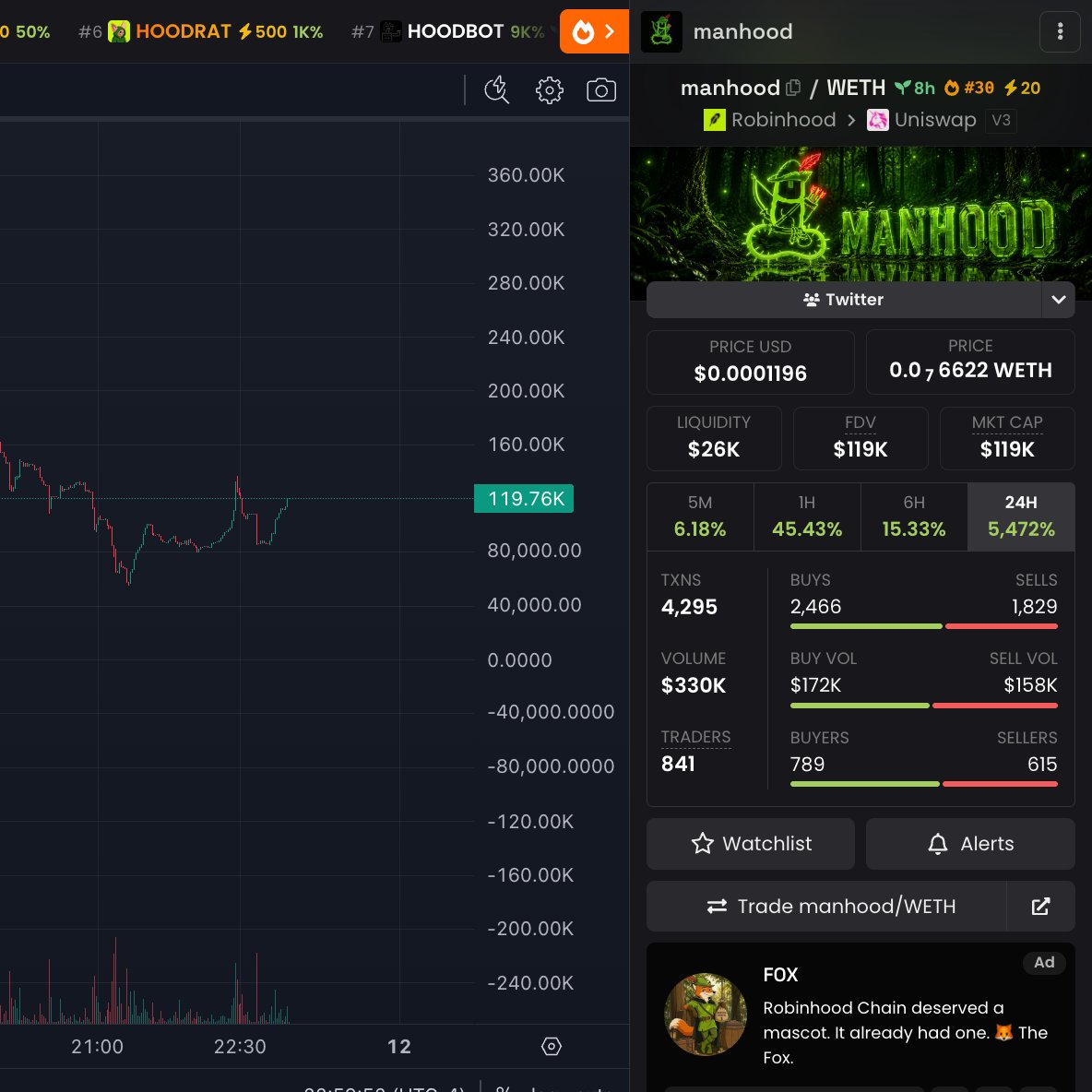Click Trade manhood/WETH button
The image size is (1092, 1092).
(x=826, y=906)
